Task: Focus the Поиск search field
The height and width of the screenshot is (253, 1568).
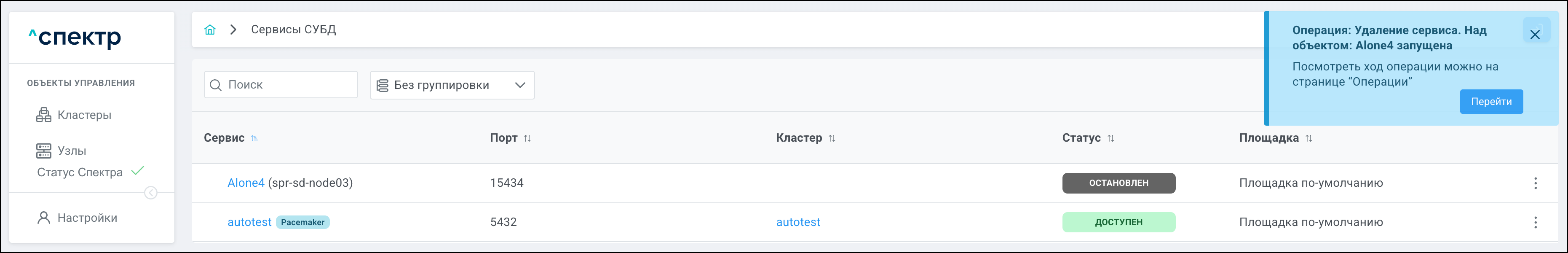Action: pyautogui.click(x=286, y=85)
